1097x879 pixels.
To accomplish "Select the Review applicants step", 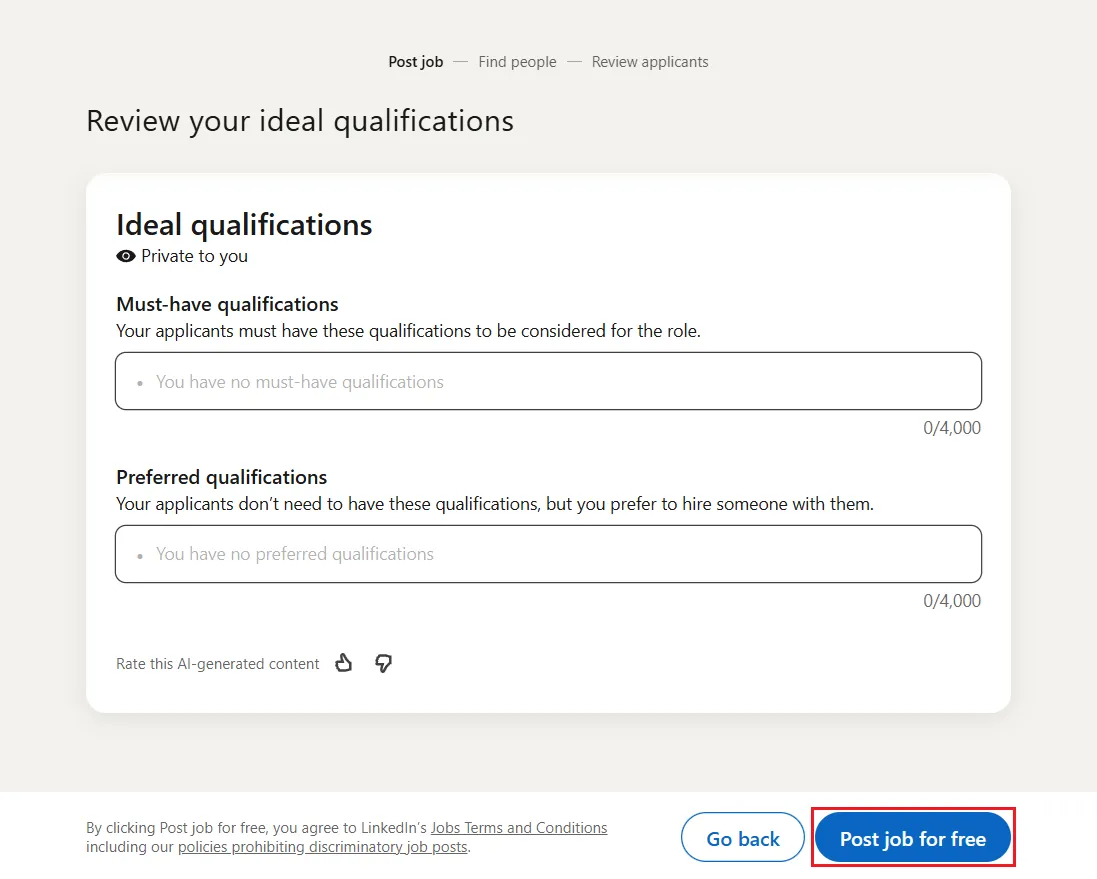I will (x=649, y=61).
